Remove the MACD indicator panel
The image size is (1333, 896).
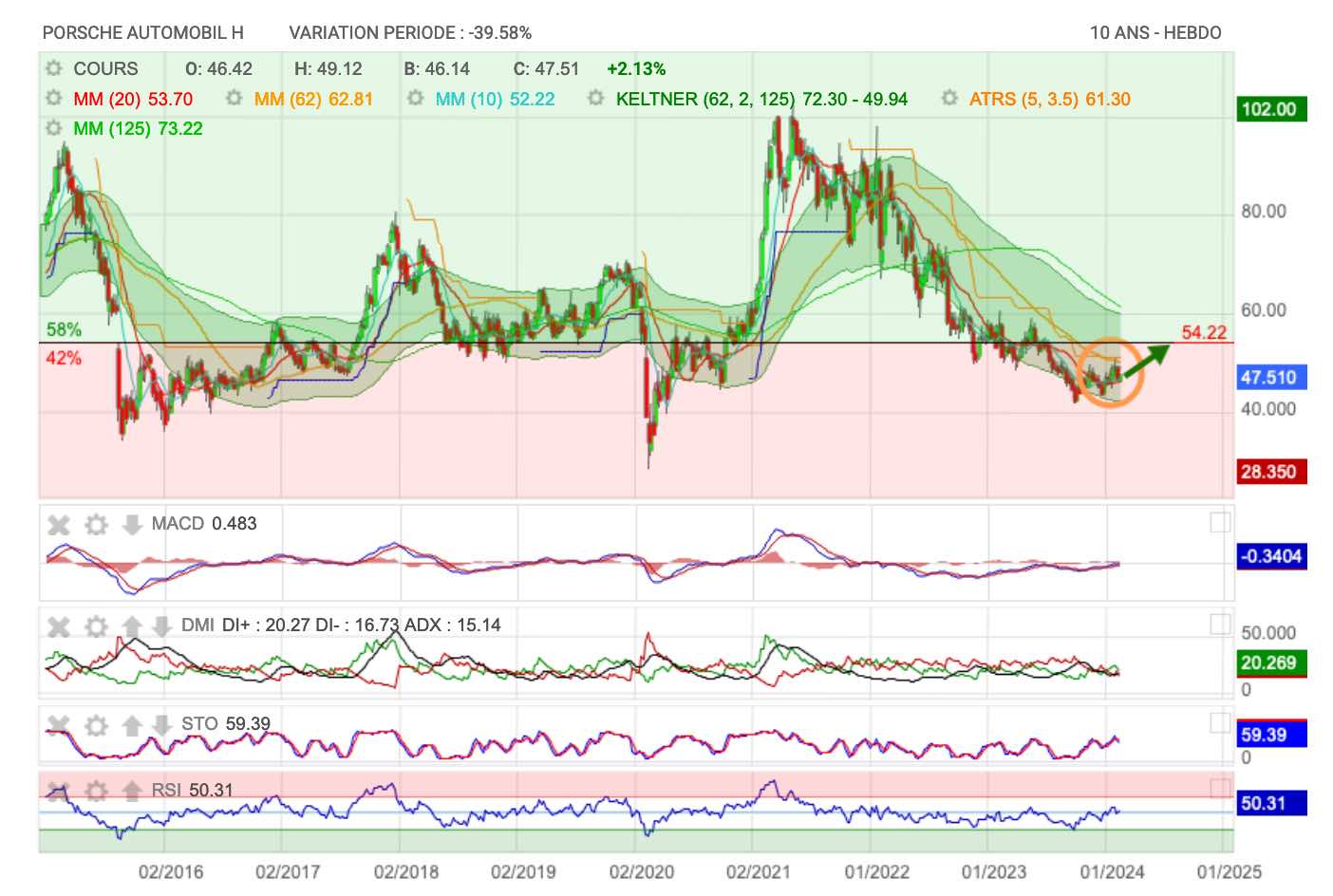tap(59, 525)
